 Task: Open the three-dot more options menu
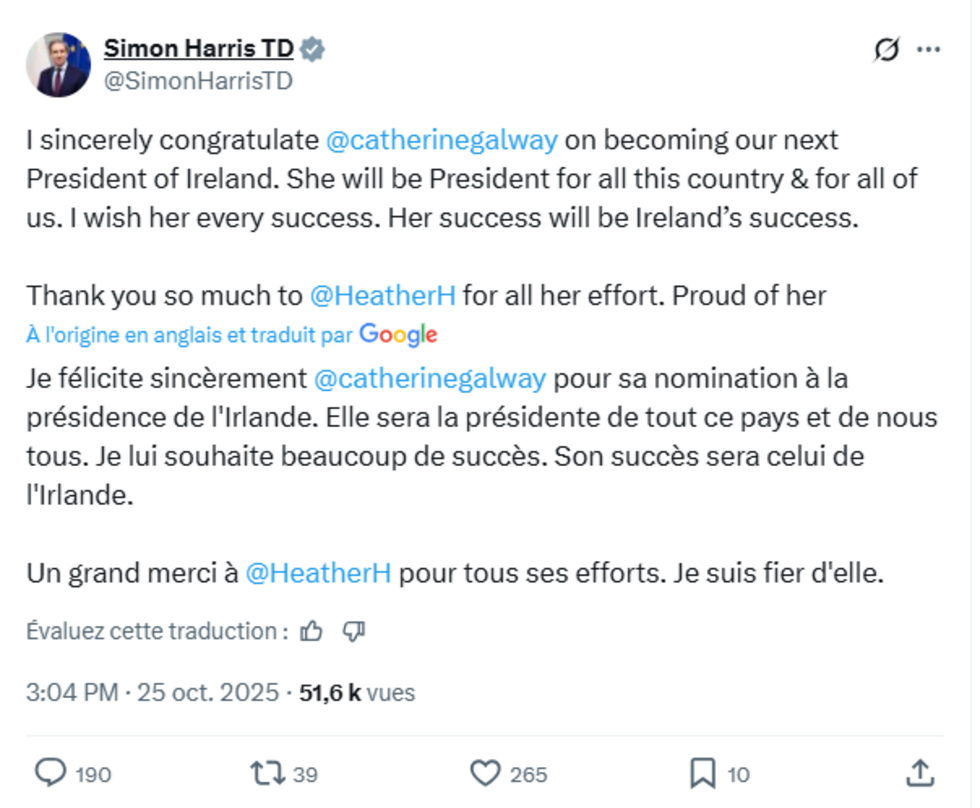click(x=929, y=50)
